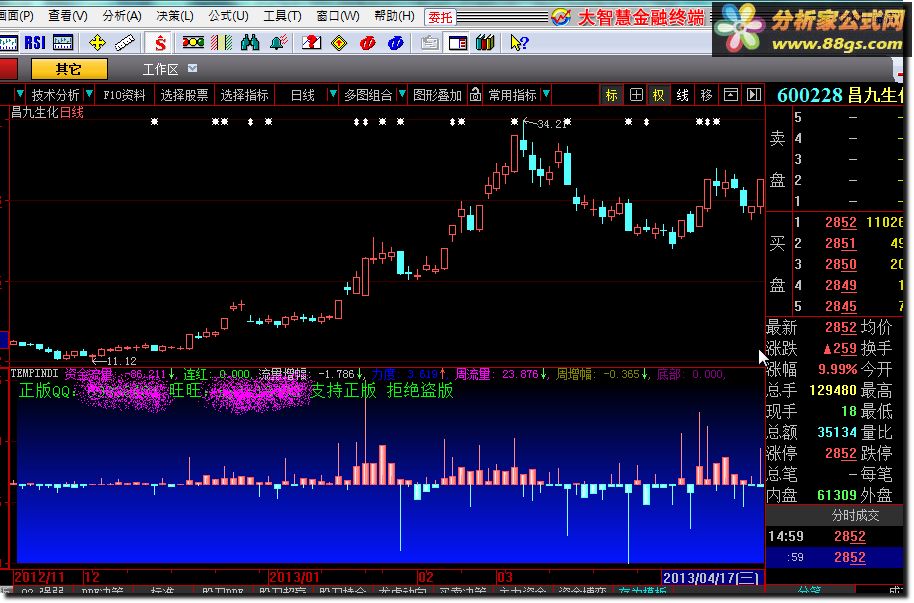Click the traffic light icon
Viewport: 914px width, 603px height.
[x=193, y=43]
